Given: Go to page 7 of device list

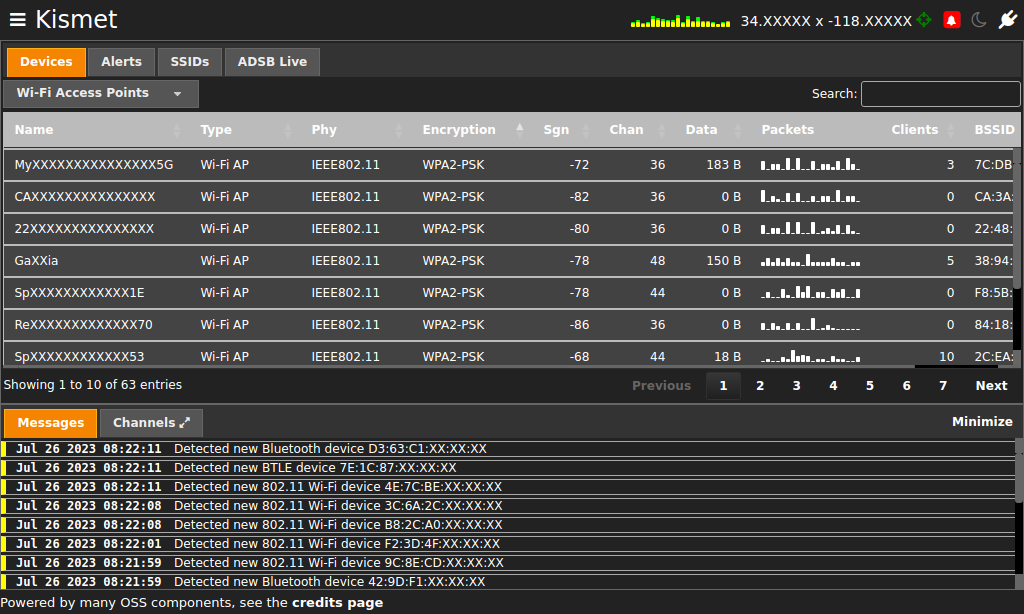Looking at the screenshot, I should pyautogui.click(x=943, y=385).
